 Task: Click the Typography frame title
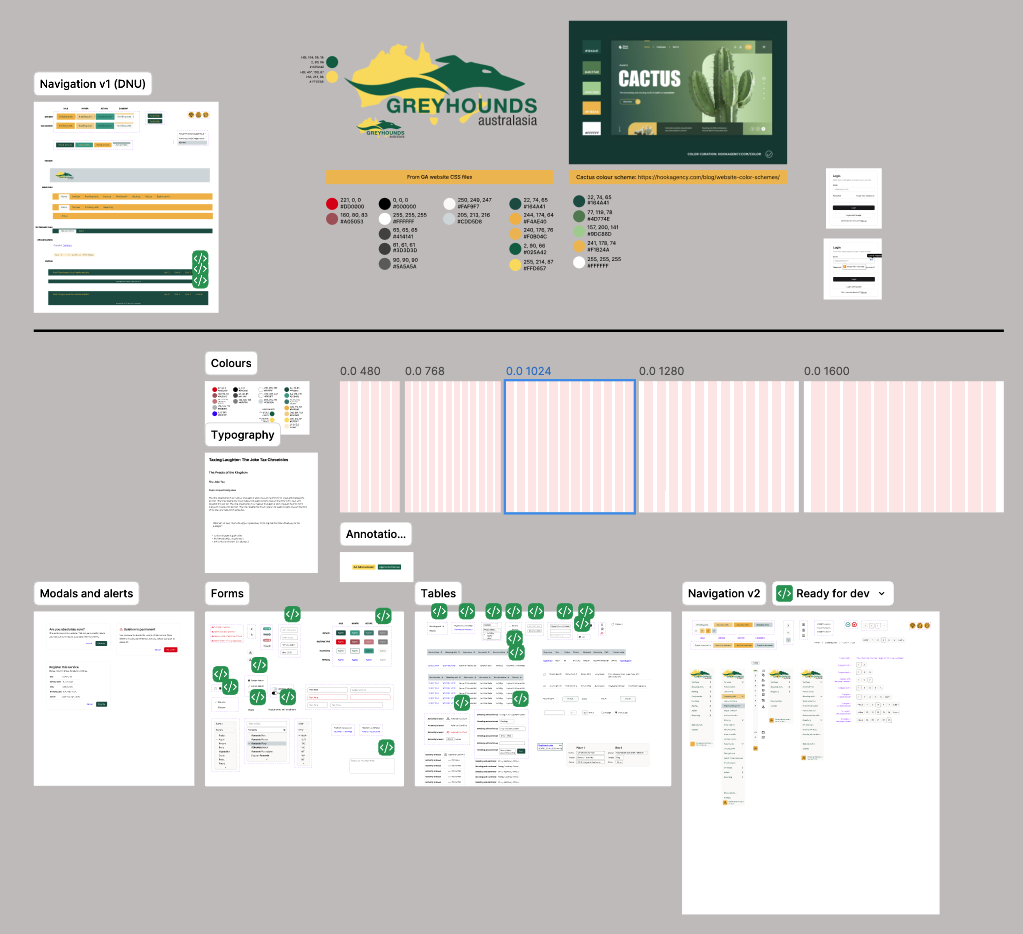click(x=242, y=435)
